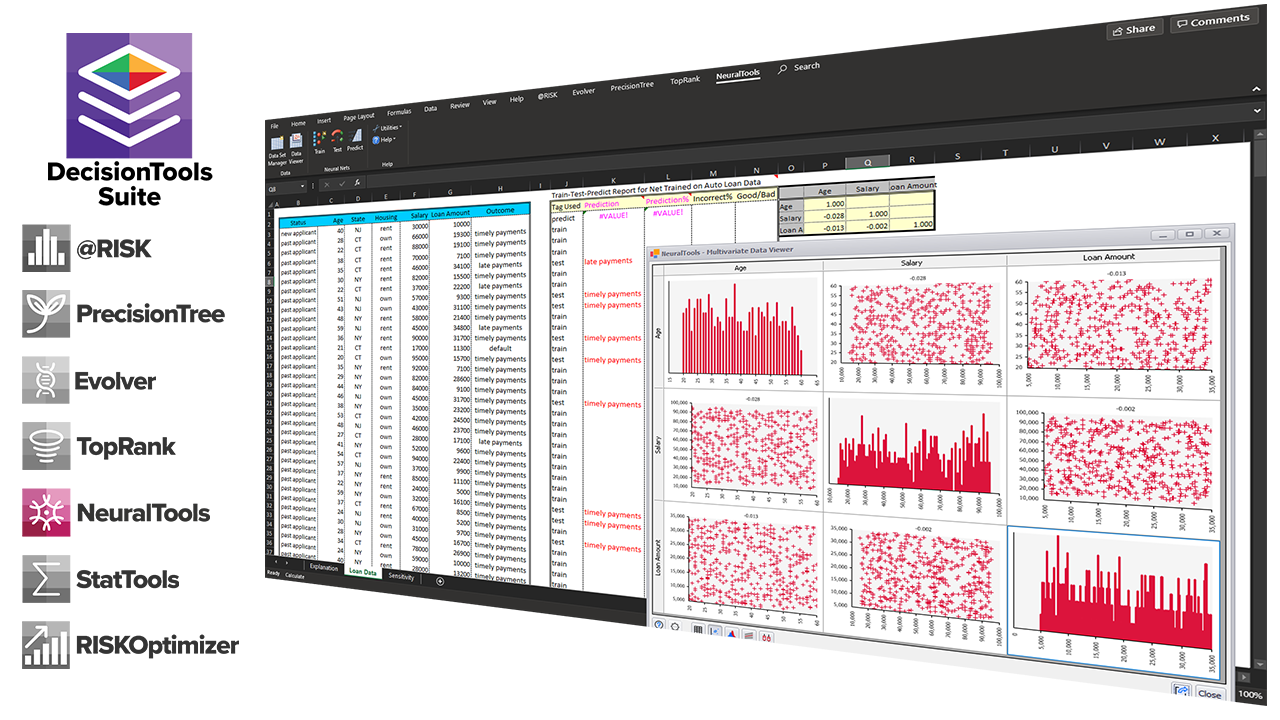Click the Train neural net icon
This screenshot has height=720, width=1280.
pos(320,138)
